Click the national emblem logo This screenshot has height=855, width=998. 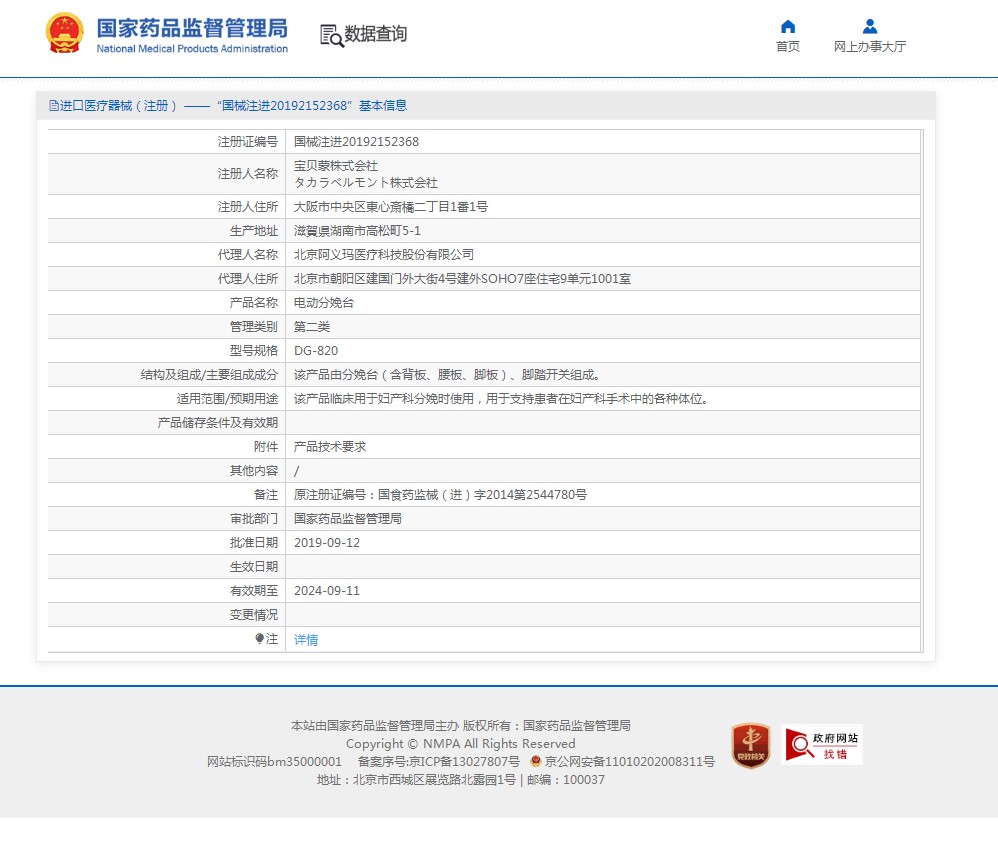click(65, 33)
